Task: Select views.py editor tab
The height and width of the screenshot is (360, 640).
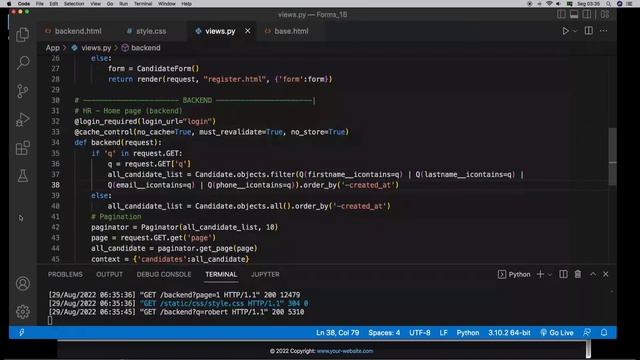Action: pyautogui.click(x=220, y=31)
